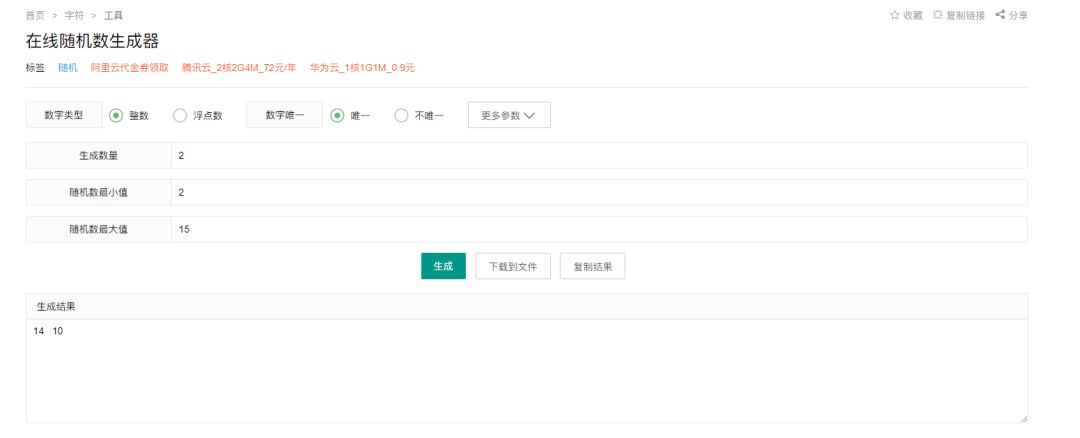Open 华为云_1核1G1M_0.9元 link
Image resolution: width=1080 pixels, height=438 pixels.
tap(362, 68)
